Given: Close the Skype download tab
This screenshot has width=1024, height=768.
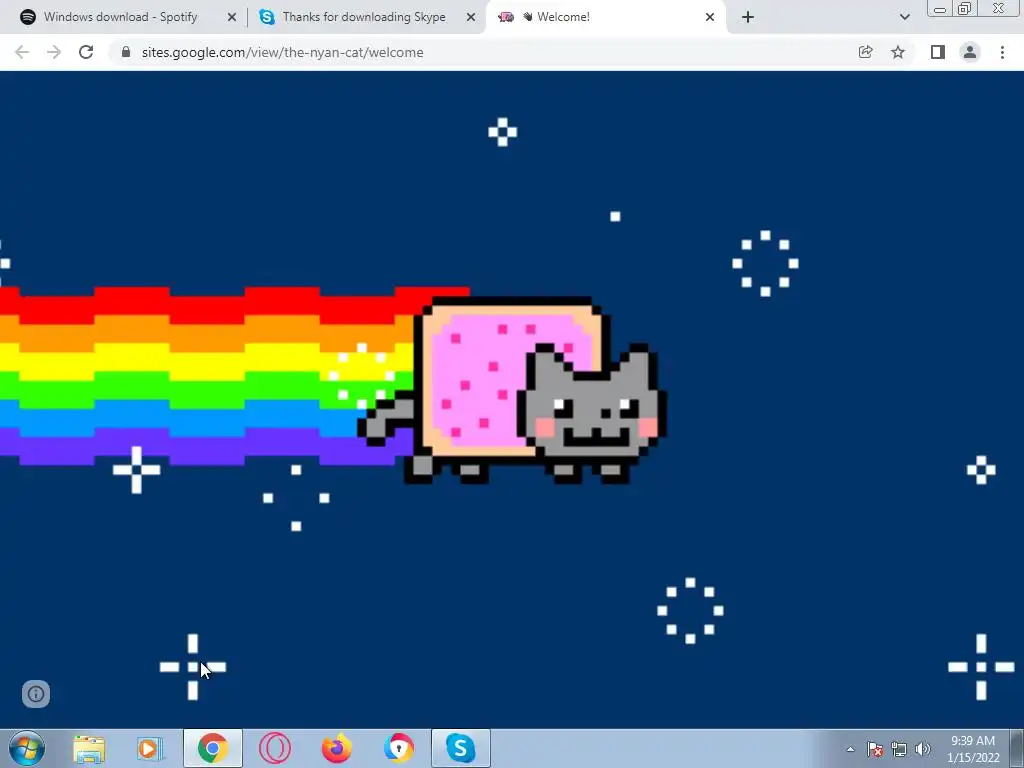Looking at the screenshot, I should click(471, 18).
